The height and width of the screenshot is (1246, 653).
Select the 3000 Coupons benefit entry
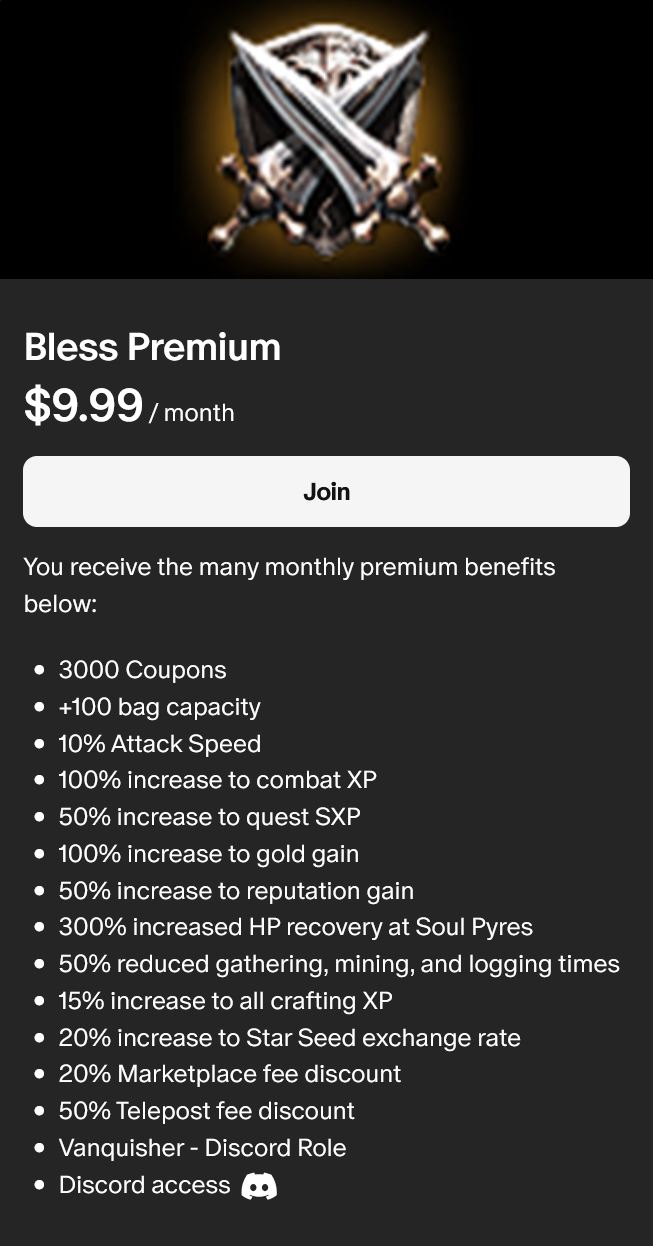[x=143, y=670]
